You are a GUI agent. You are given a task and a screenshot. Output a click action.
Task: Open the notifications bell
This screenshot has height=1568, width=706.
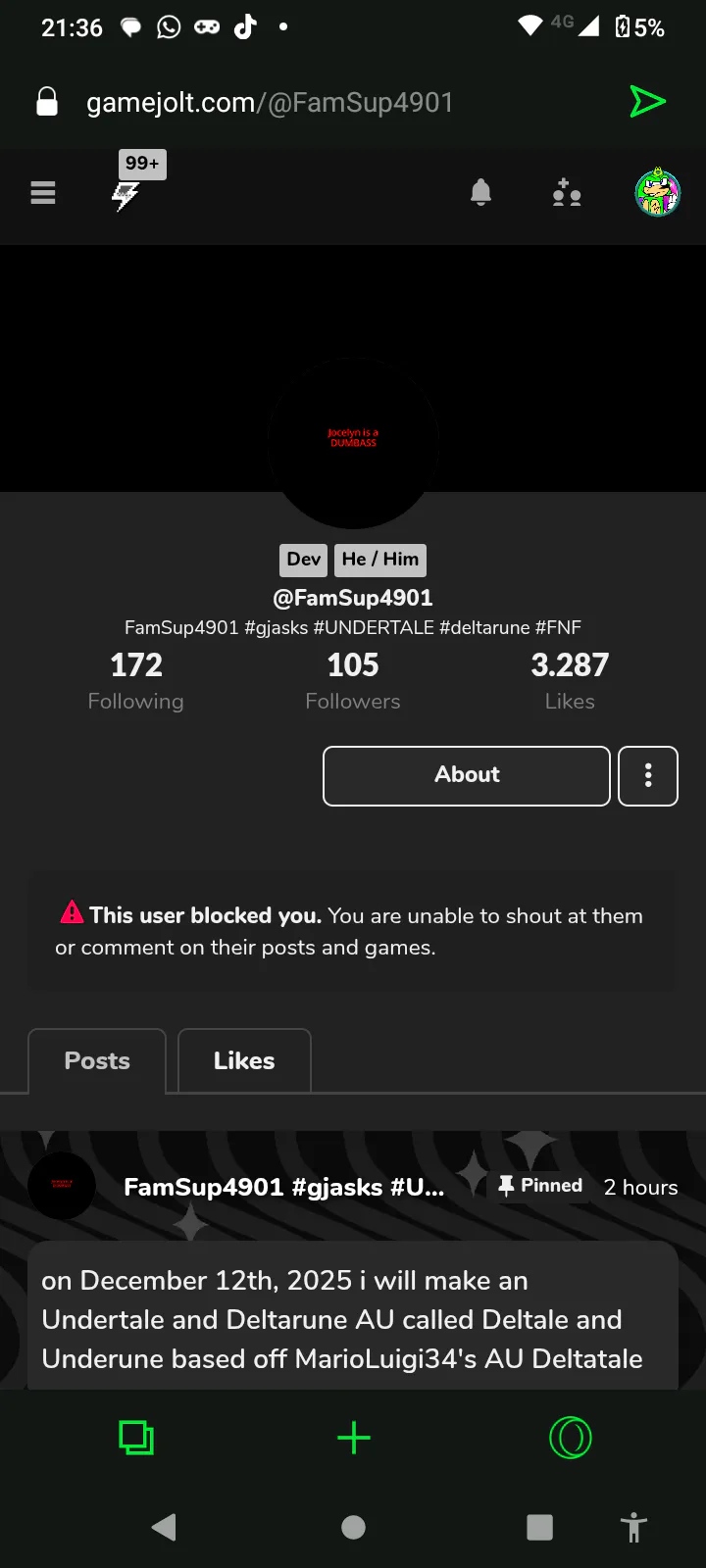[480, 193]
